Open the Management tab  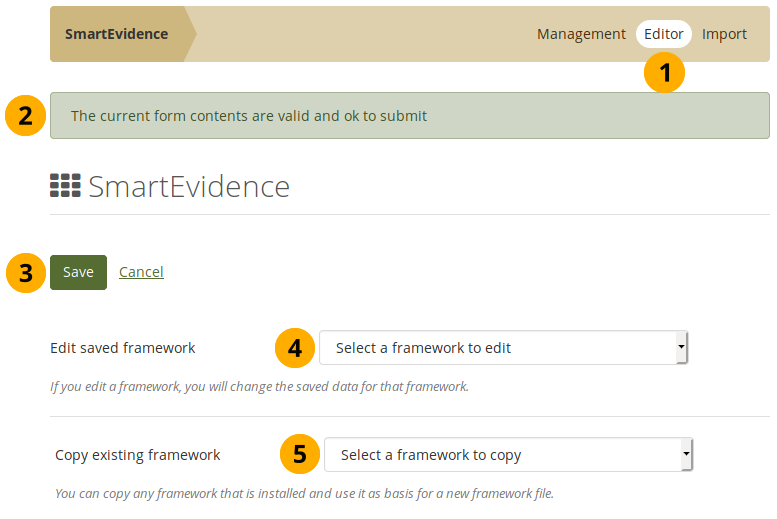581,34
